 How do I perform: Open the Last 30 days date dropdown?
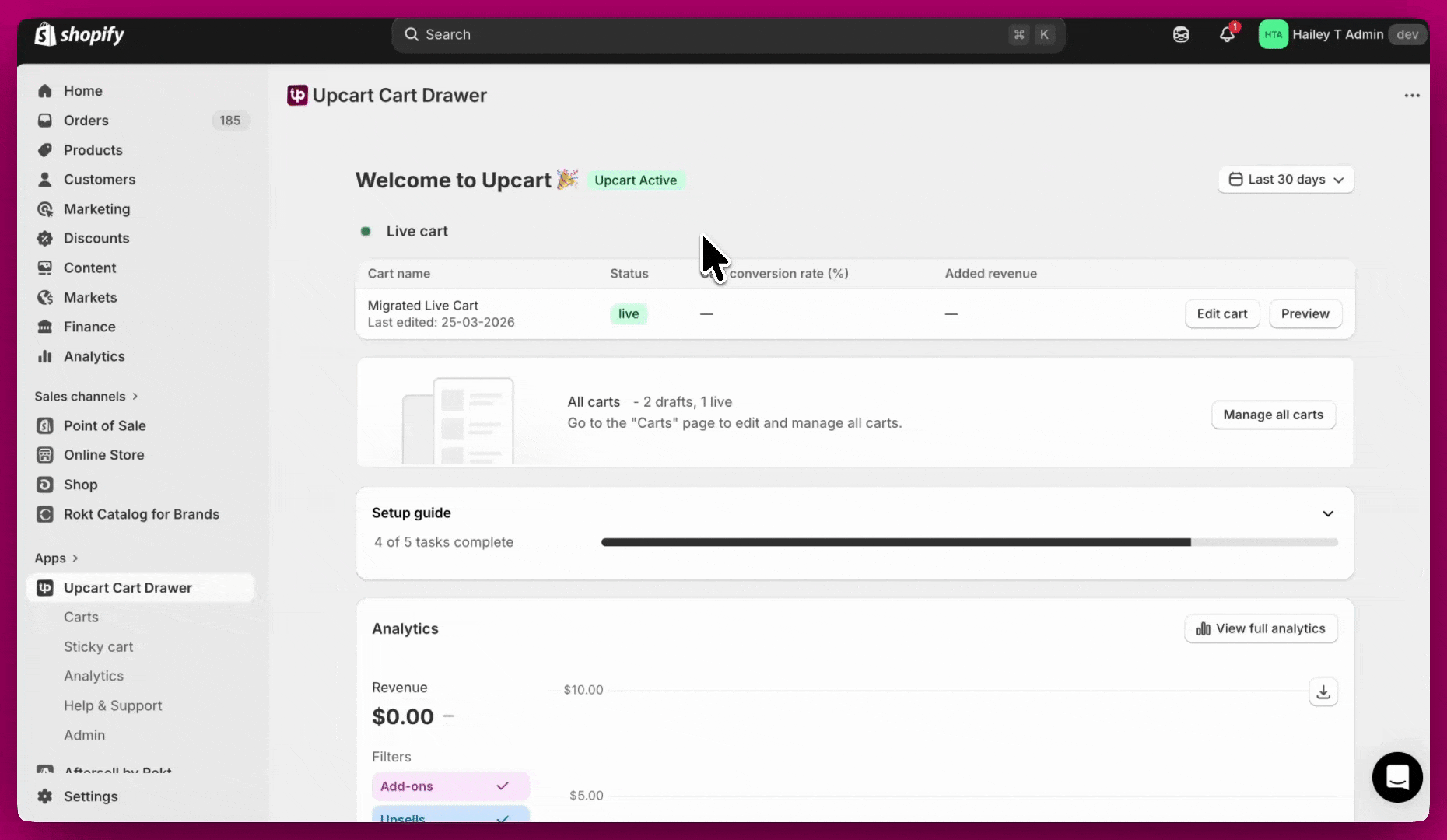click(1286, 180)
